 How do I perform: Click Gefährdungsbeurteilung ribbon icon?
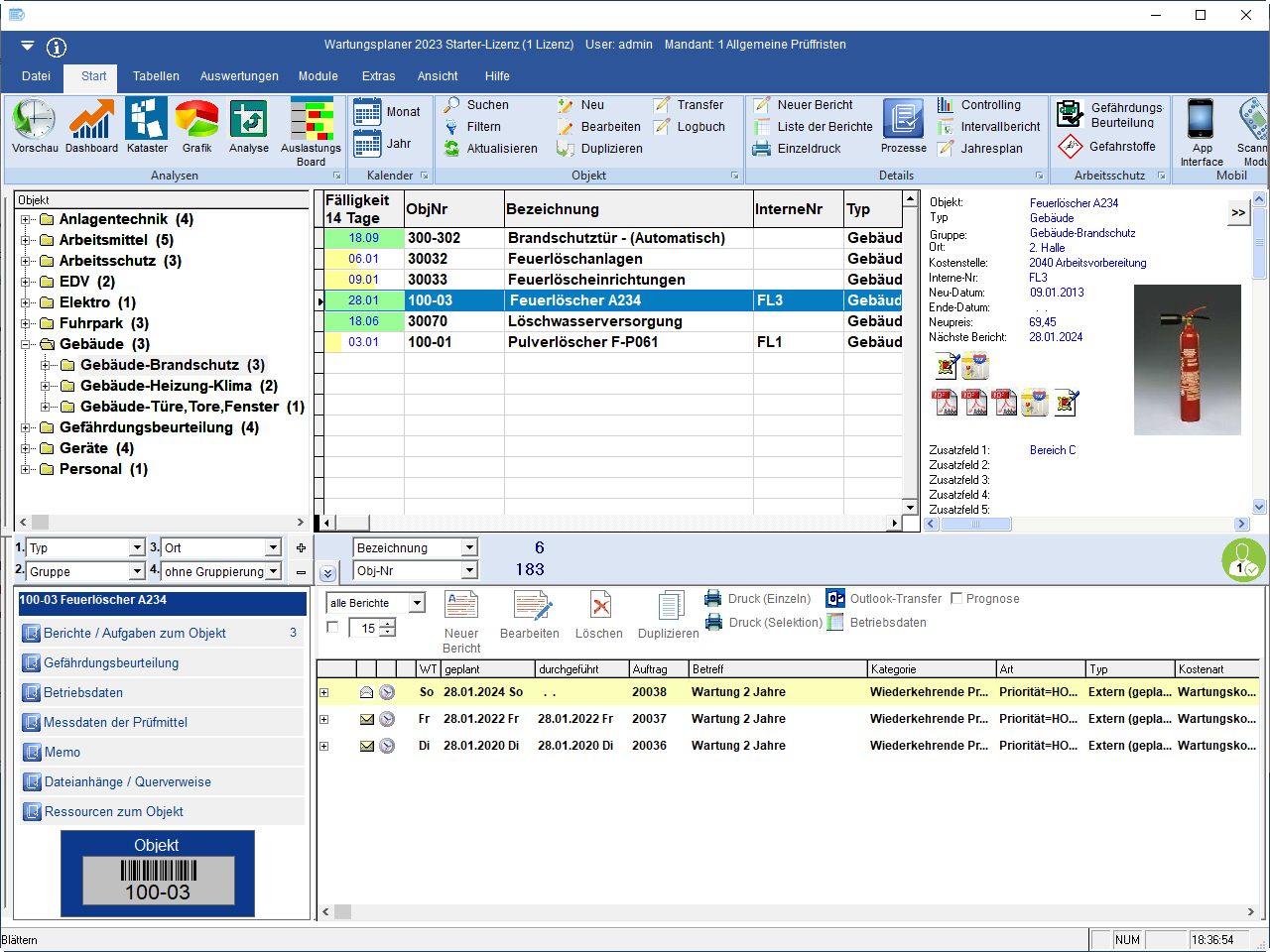tap(1070, 114)
